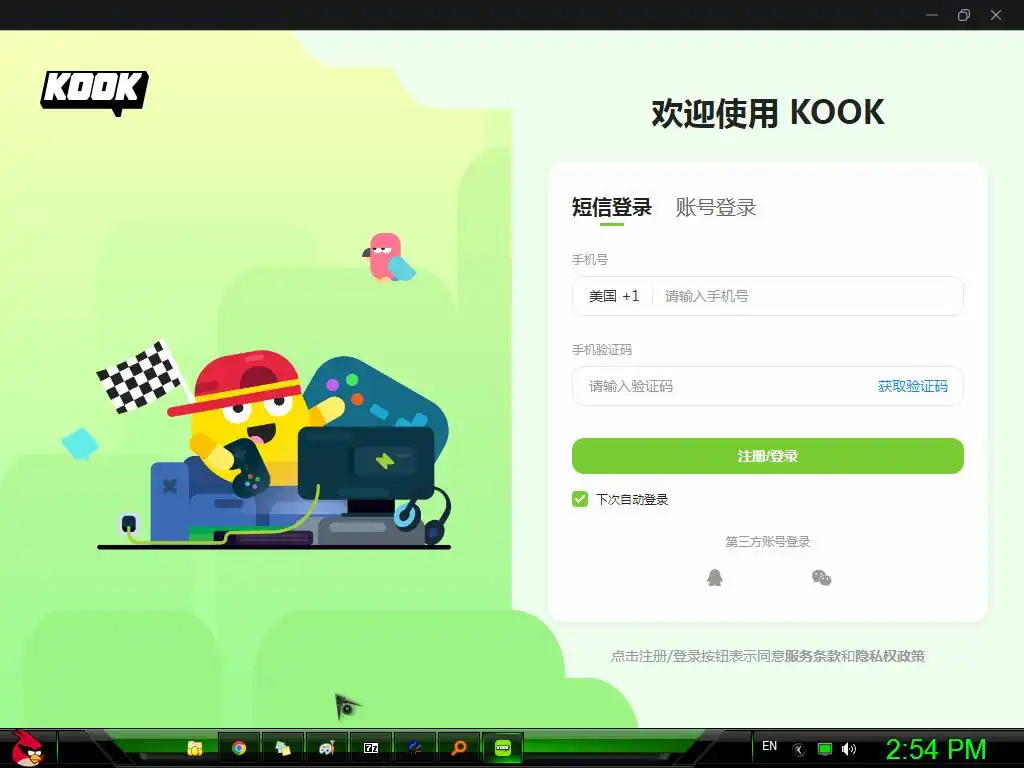Open the 美国 +1 country code selector
1024x768 pixels.
614,296
